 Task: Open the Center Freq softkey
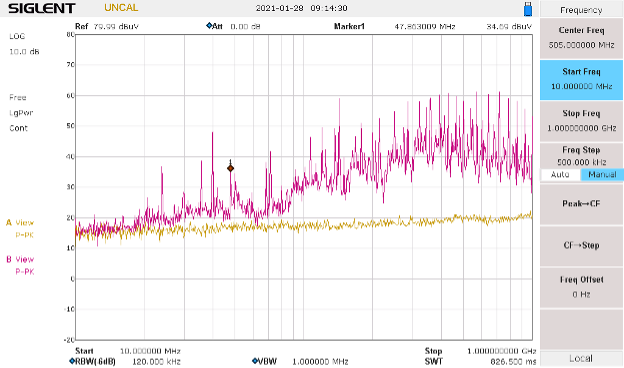point(581,38)
